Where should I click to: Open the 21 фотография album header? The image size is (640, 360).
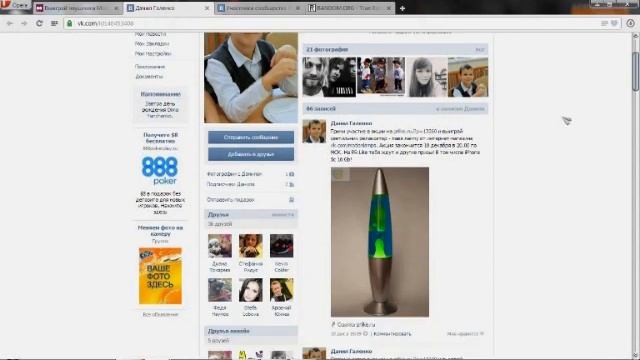(x=395, y=50)
